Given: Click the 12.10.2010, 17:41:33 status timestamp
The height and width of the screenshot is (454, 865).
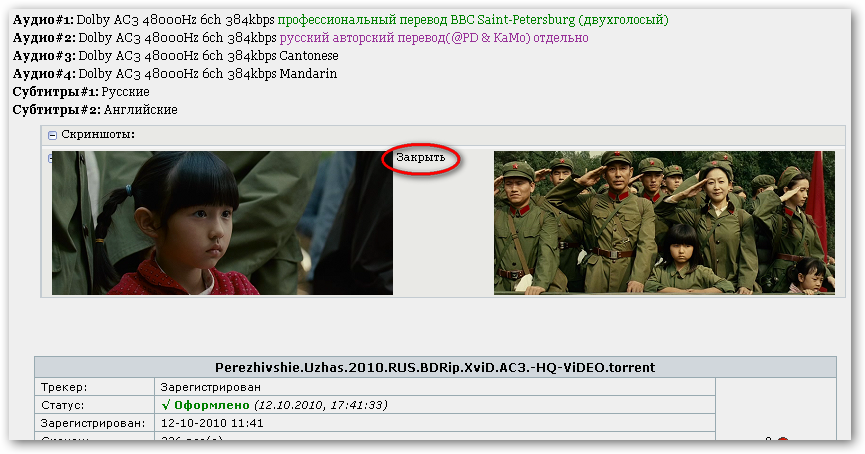Looking at the screenshot, I should point(321,405).
